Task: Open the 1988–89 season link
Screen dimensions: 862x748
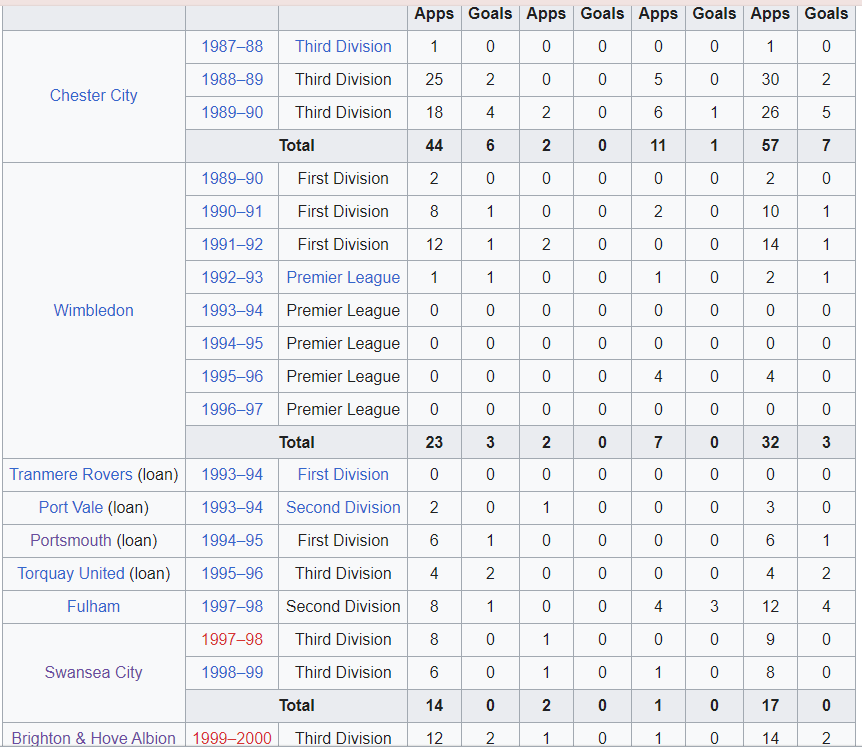Action: click(232, 79)
